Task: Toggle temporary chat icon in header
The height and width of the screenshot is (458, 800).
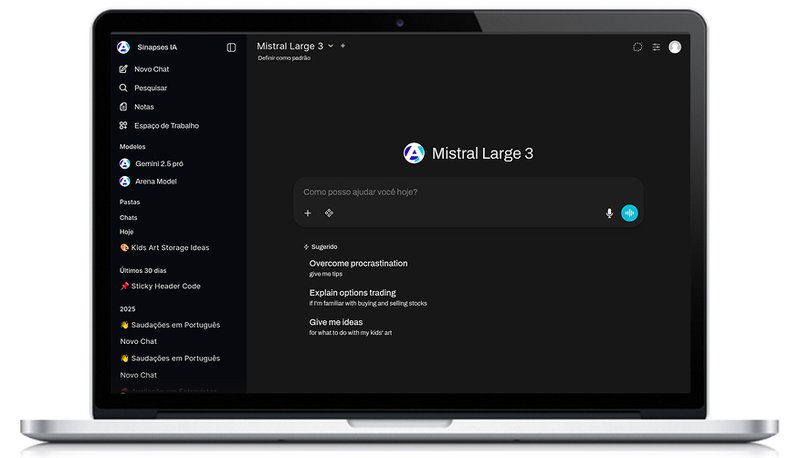Action: point(638,47)
